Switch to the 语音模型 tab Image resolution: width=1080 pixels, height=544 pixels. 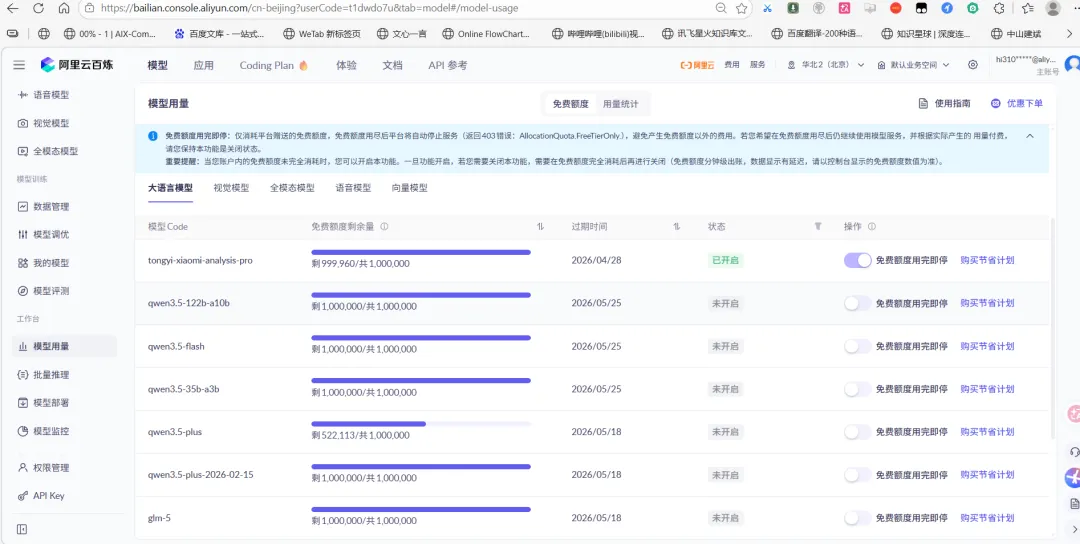[353, 188]
